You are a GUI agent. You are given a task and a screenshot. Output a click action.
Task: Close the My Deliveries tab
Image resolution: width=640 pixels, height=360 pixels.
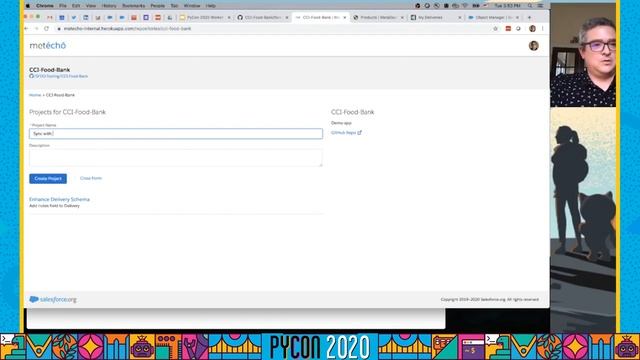460,18
